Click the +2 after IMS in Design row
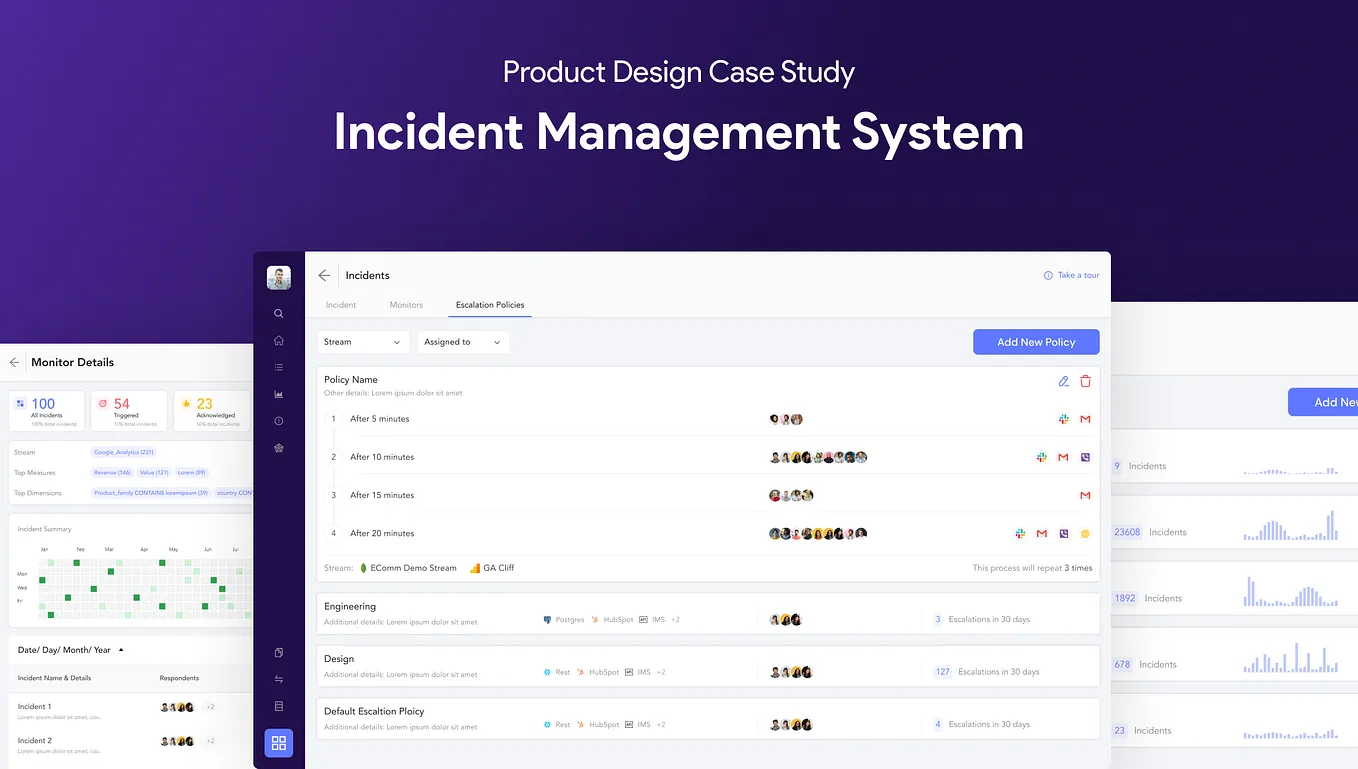1358x769 pixels. [662, 672]
